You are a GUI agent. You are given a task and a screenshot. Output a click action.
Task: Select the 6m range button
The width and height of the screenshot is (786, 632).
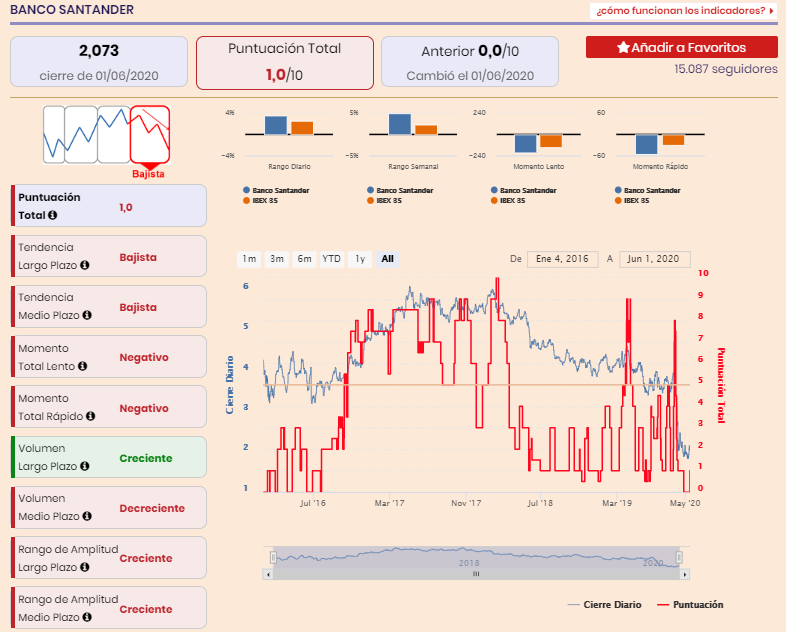tap(304, 259)
